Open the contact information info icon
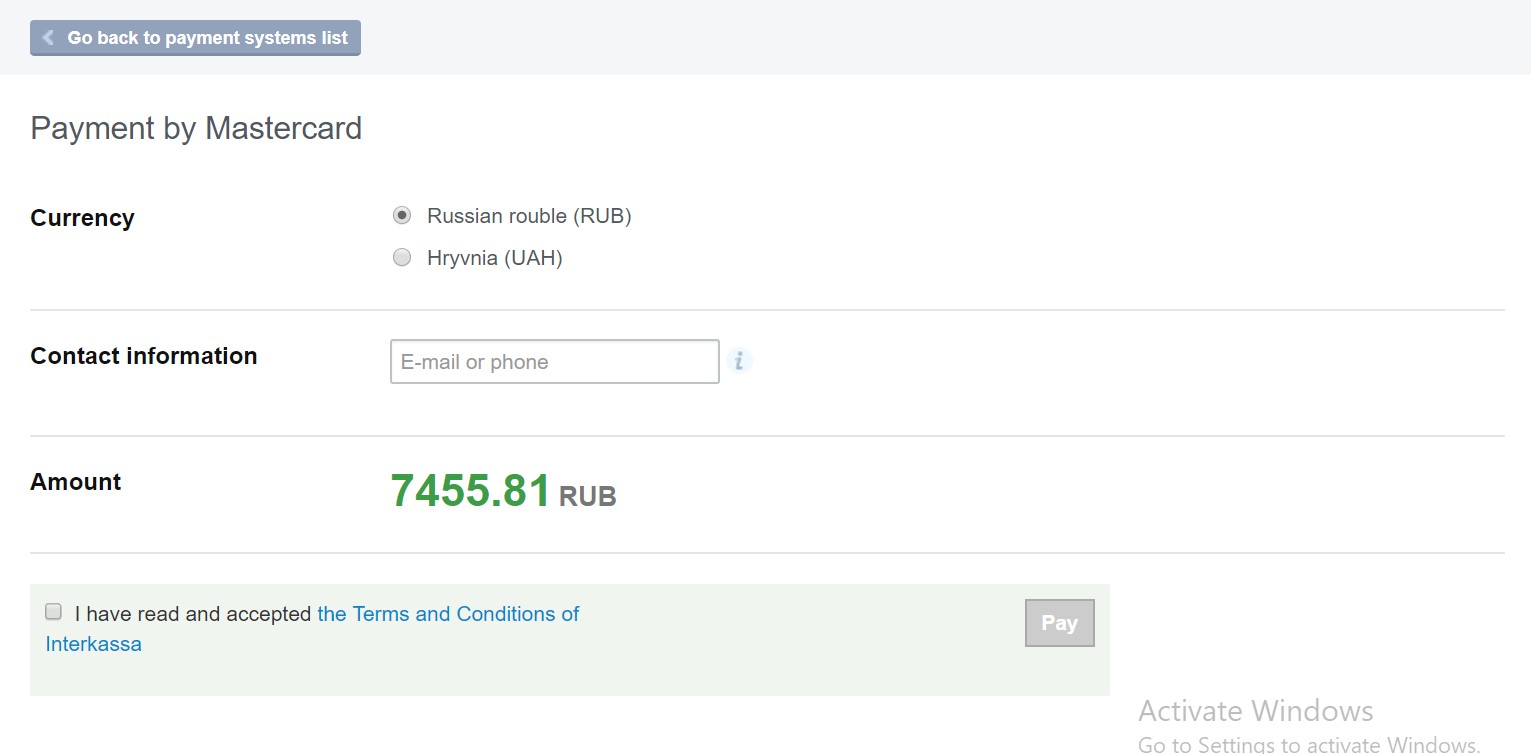 coord(739,361)
